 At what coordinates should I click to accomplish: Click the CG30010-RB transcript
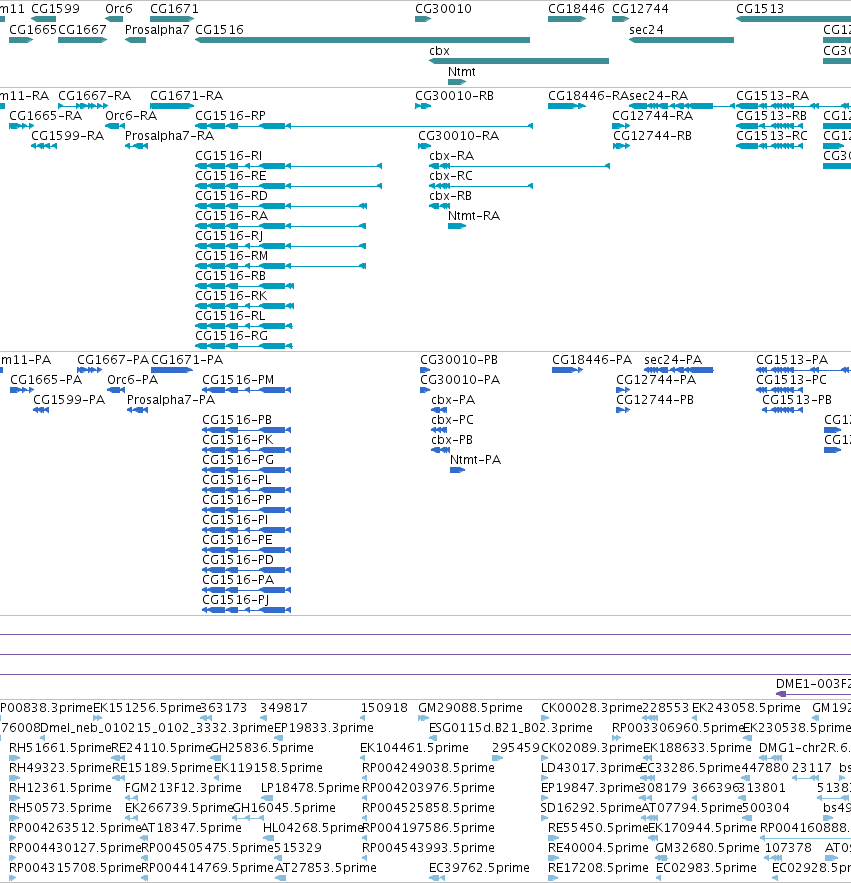(424, 106)
